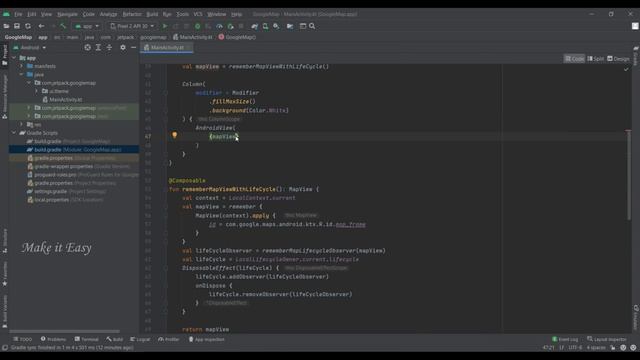Open the Logcat tool window
The width and height of the screenshot is (640, 360).
coord(140,339)
